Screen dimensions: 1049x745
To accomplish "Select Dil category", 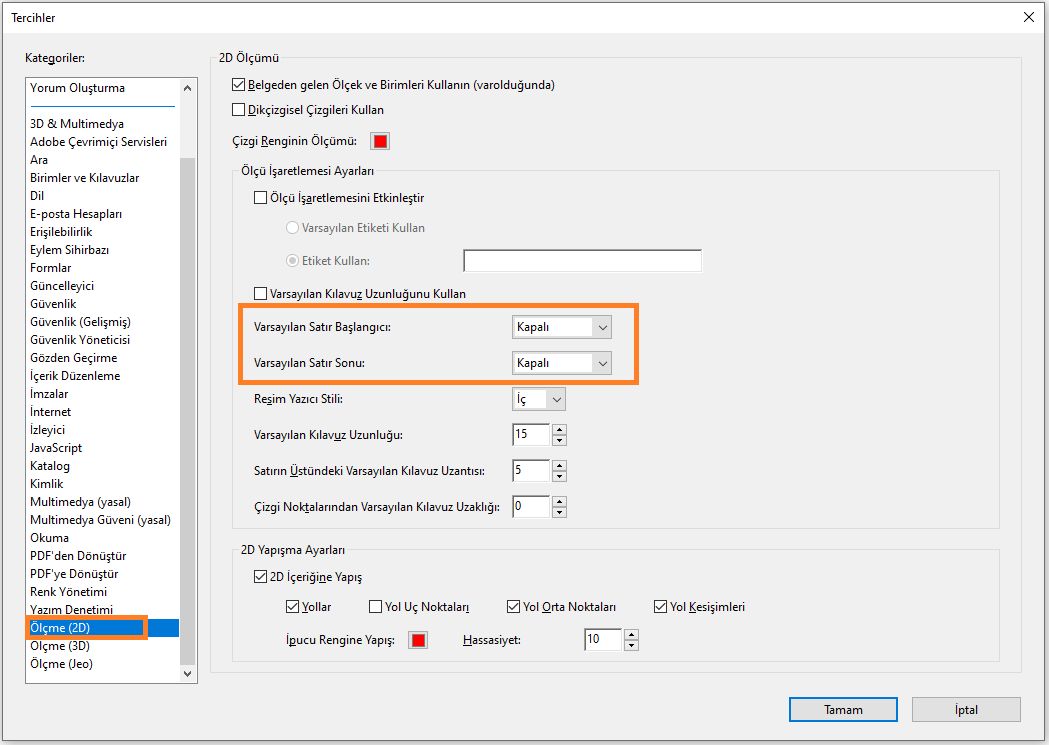I will tap(37, 196).
